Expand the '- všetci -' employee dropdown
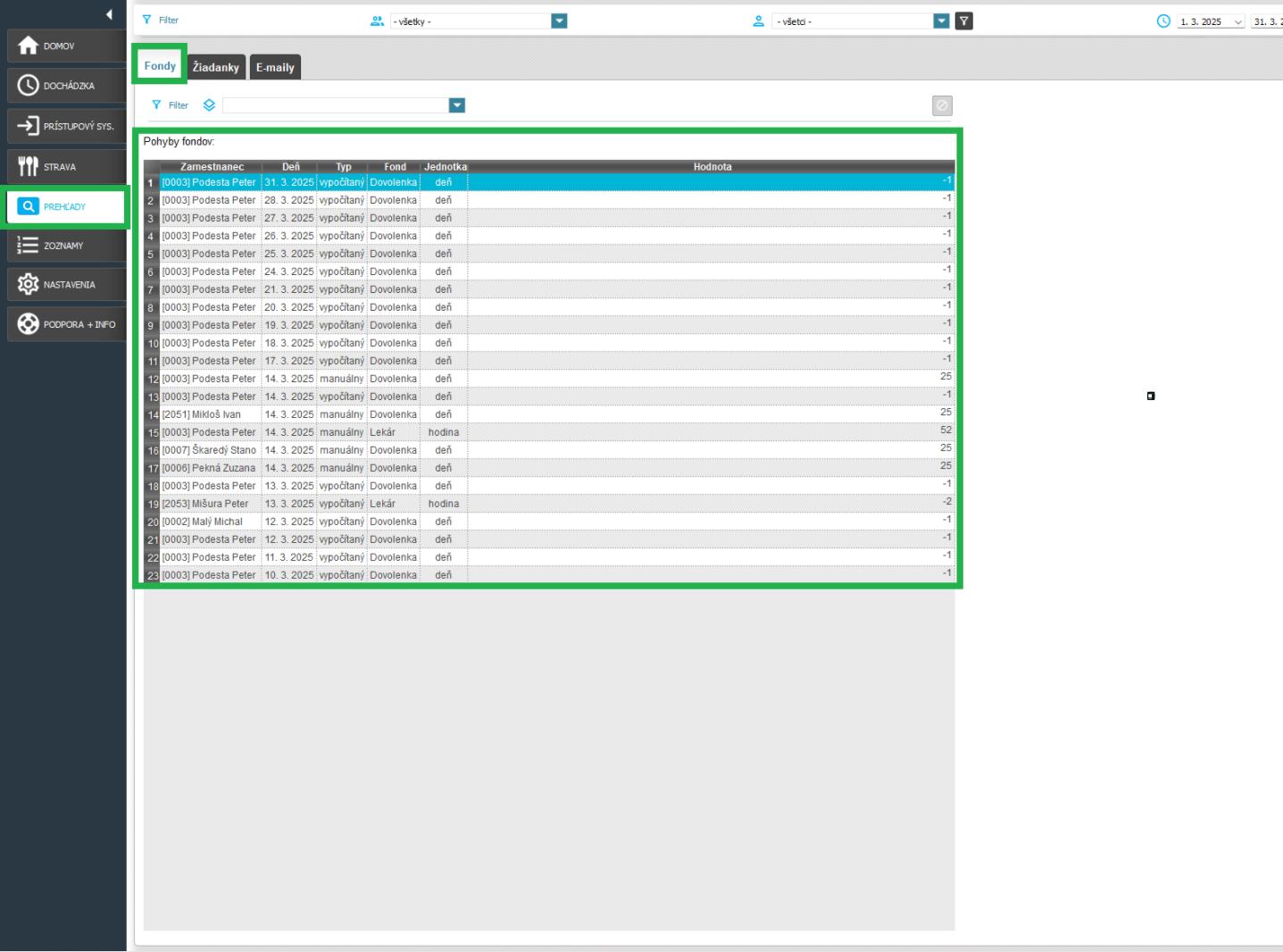 click(x=941, y=21)
